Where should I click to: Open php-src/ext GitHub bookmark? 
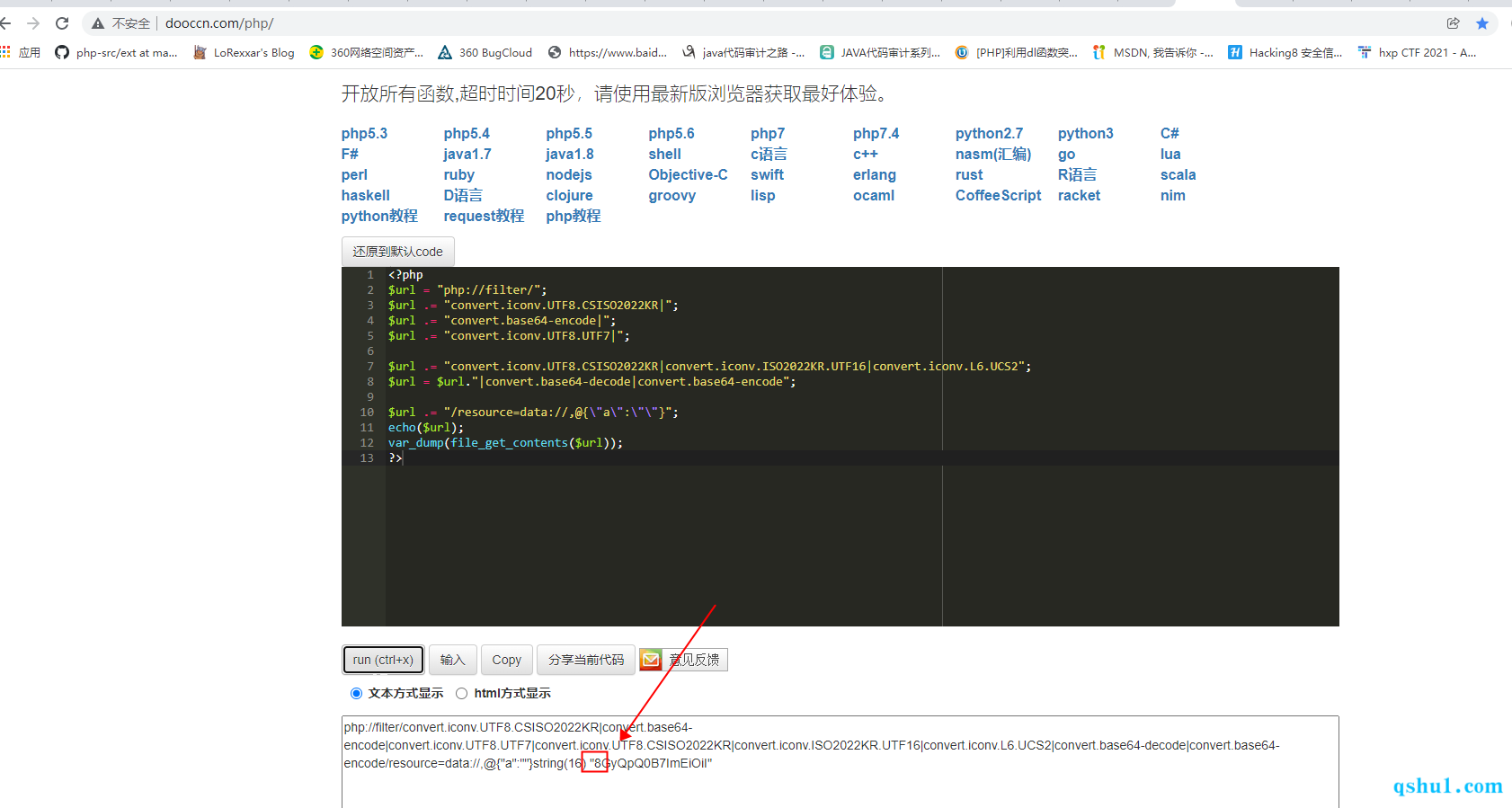pyautogui.click(x=116, y=52)
